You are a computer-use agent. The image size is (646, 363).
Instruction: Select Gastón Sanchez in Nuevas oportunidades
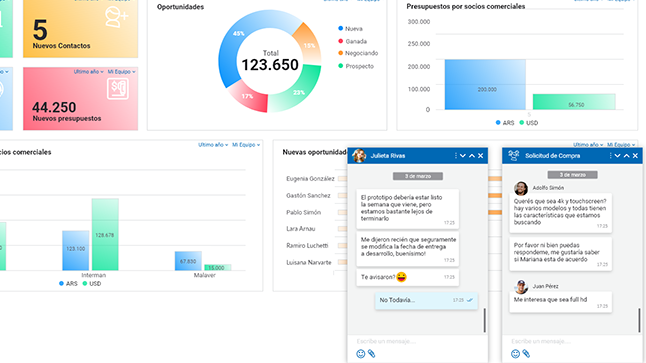[308, 195]
